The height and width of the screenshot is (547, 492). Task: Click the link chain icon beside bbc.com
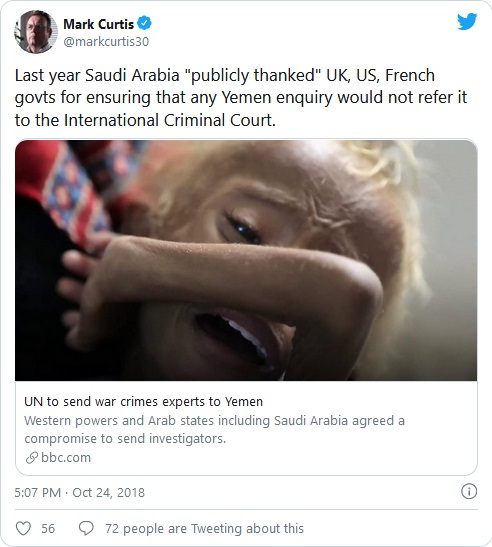(x=32, y=458)
